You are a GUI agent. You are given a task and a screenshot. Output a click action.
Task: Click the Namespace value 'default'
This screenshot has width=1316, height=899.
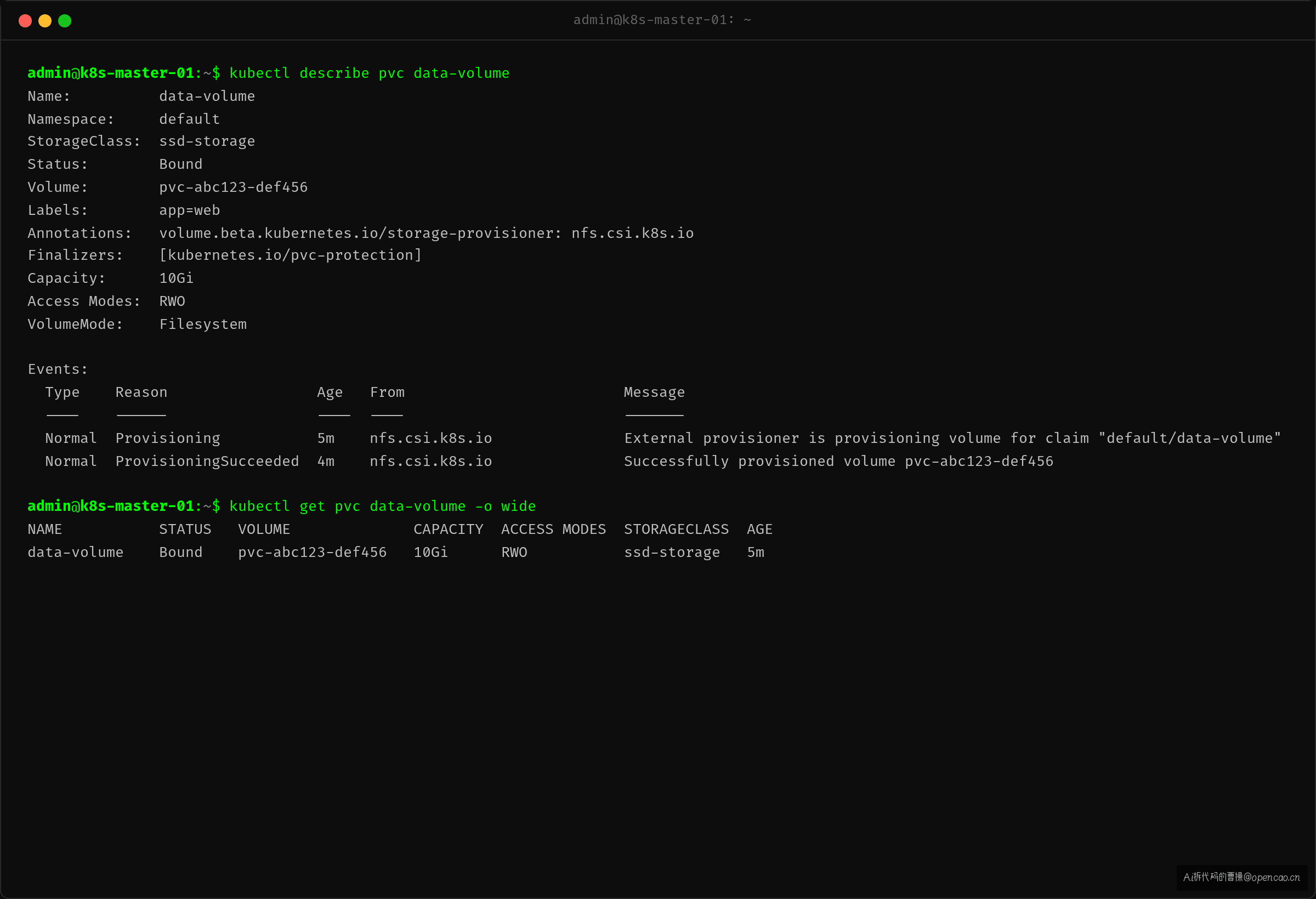point(189,119)
